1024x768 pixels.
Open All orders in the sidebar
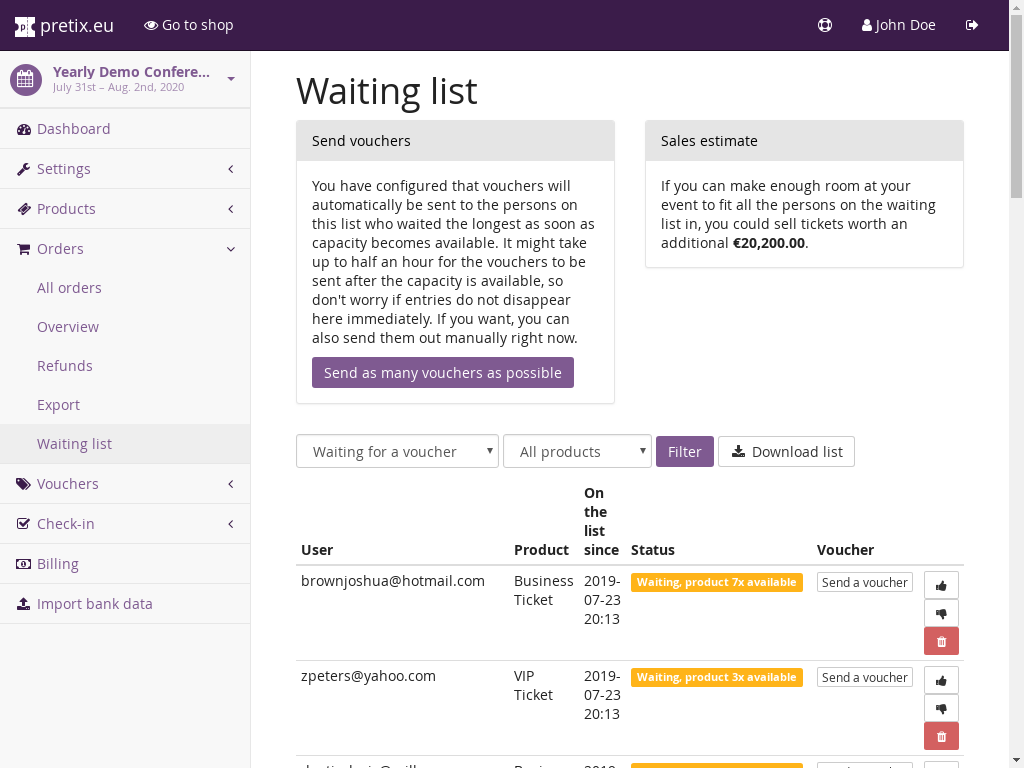click(x=69, y=288)
